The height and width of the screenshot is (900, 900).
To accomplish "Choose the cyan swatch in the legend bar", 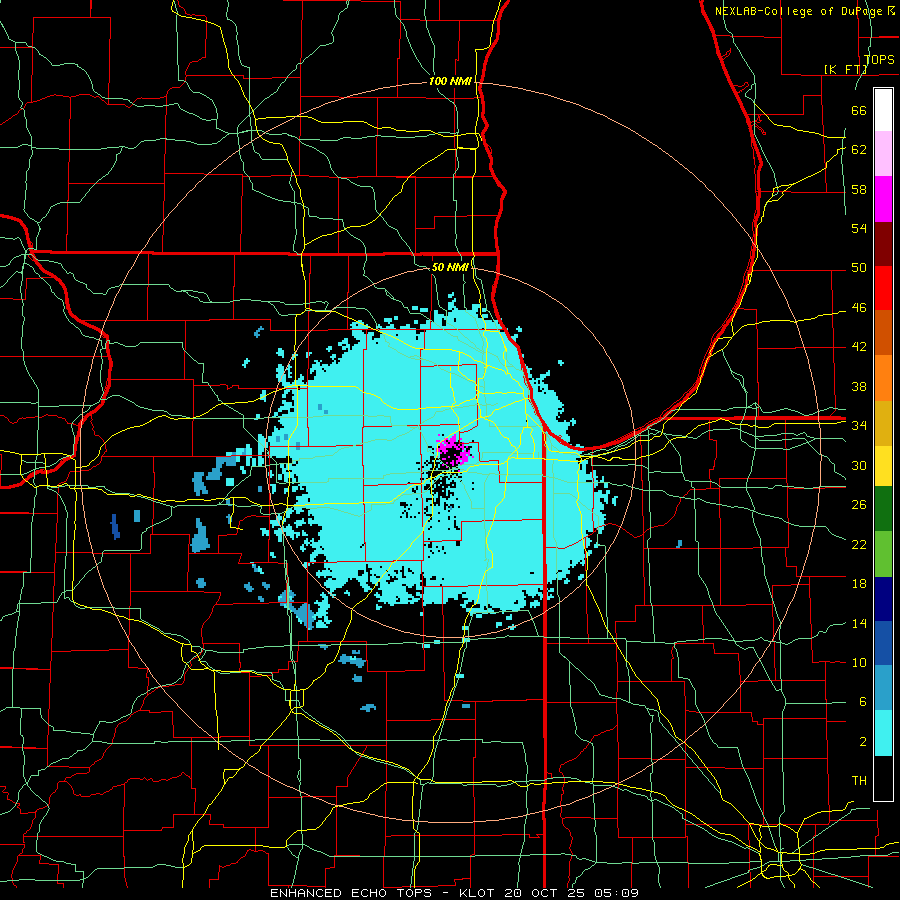I will (x=883, y=733).
